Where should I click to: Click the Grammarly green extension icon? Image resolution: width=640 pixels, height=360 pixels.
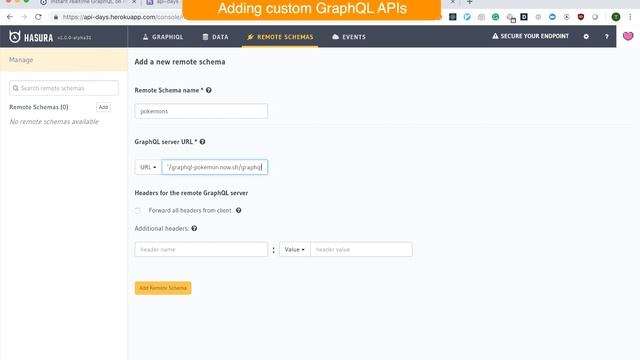496,17
